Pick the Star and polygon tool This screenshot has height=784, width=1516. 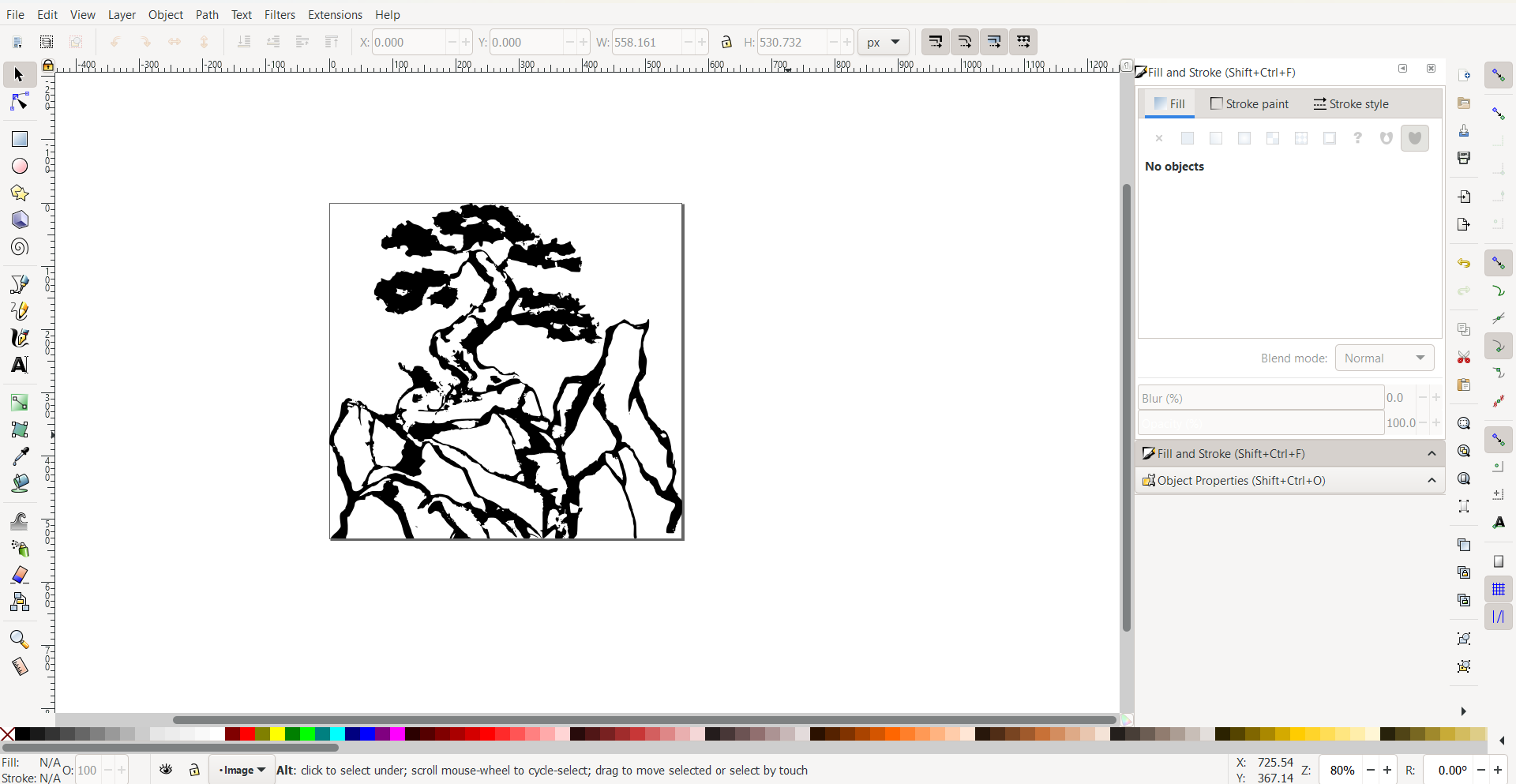(19, 193)
